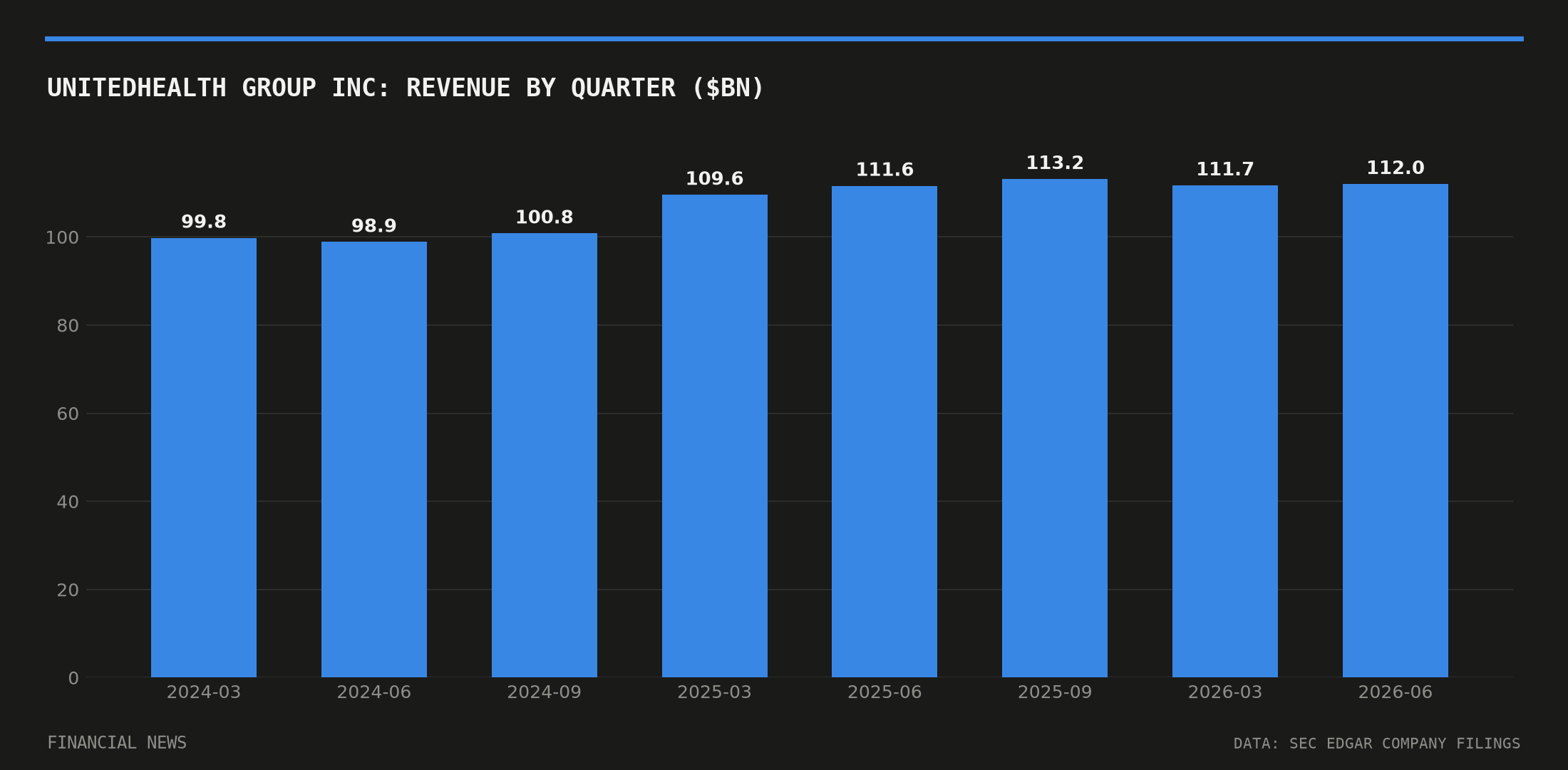Select the 2025-06 revenue bar
This screenshot has width=1568, height=770.
pos(884,431)
